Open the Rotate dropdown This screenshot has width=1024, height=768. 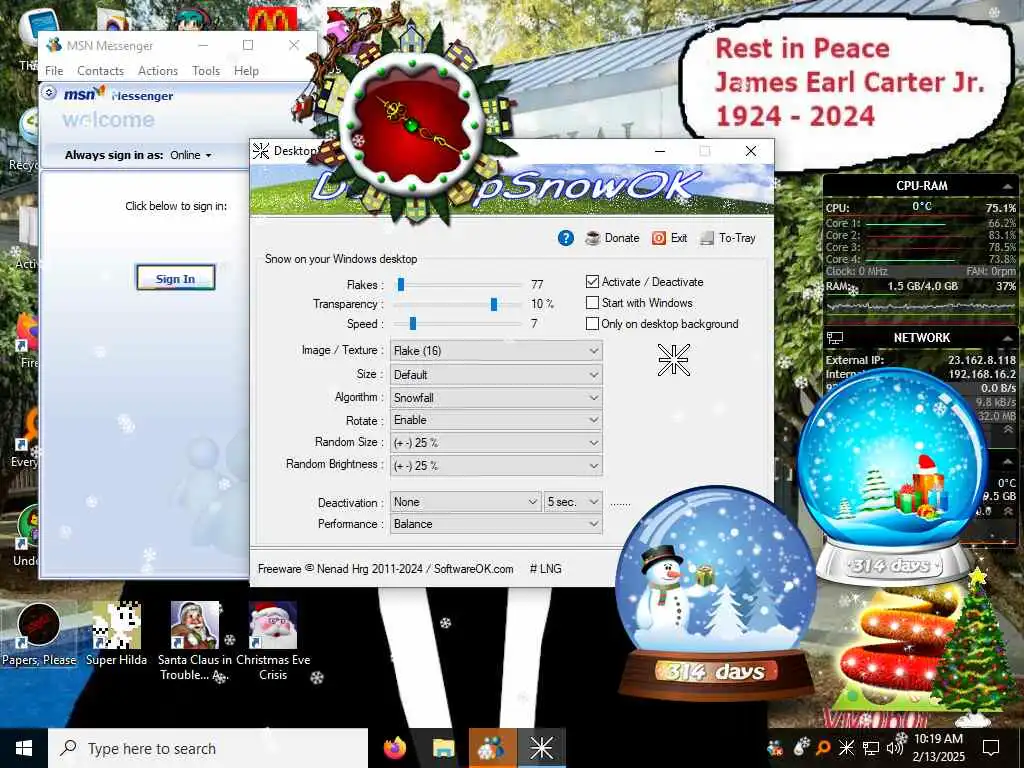click(496, 420)
